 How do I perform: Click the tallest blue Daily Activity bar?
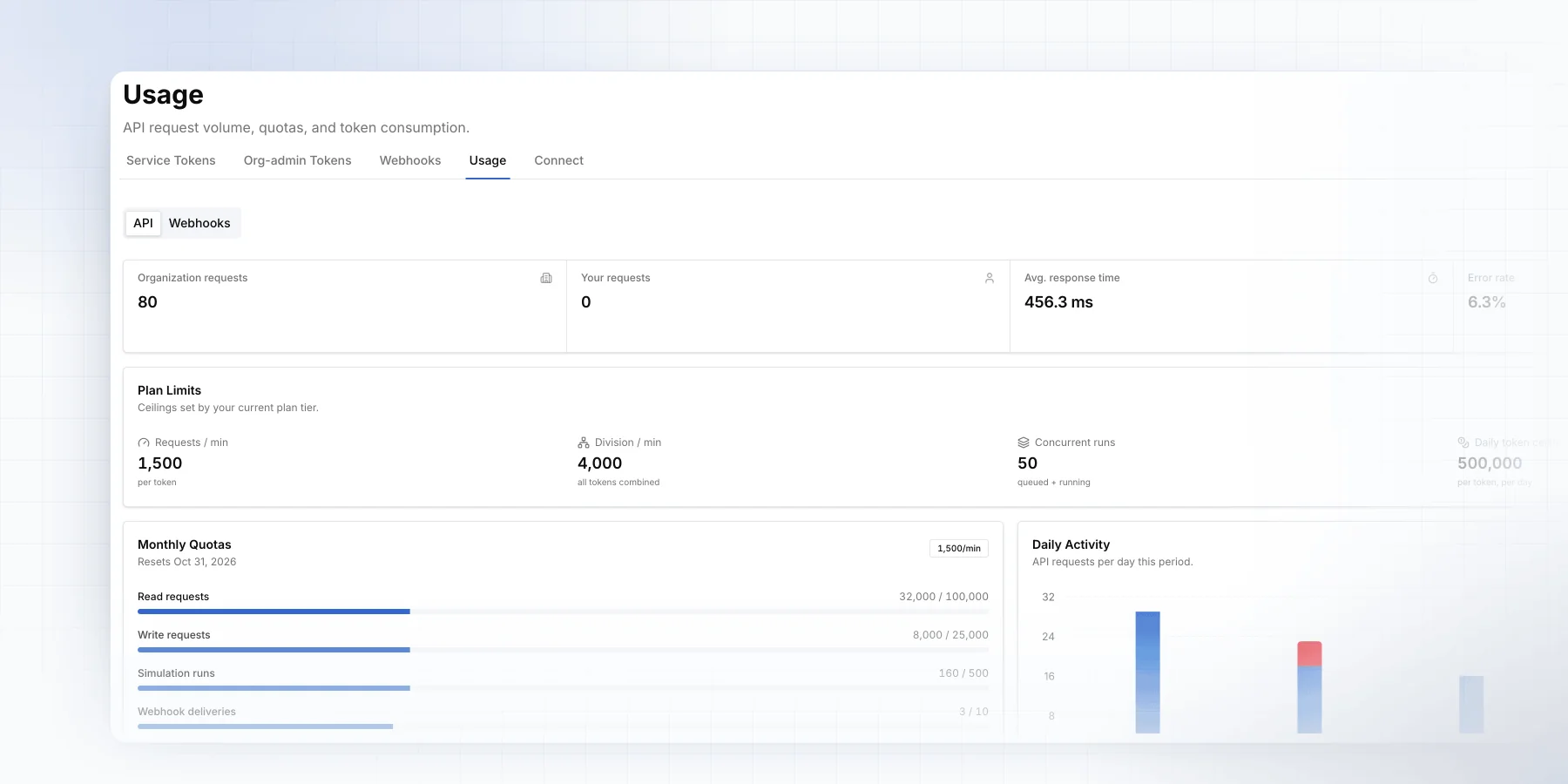pos(1147,672)
